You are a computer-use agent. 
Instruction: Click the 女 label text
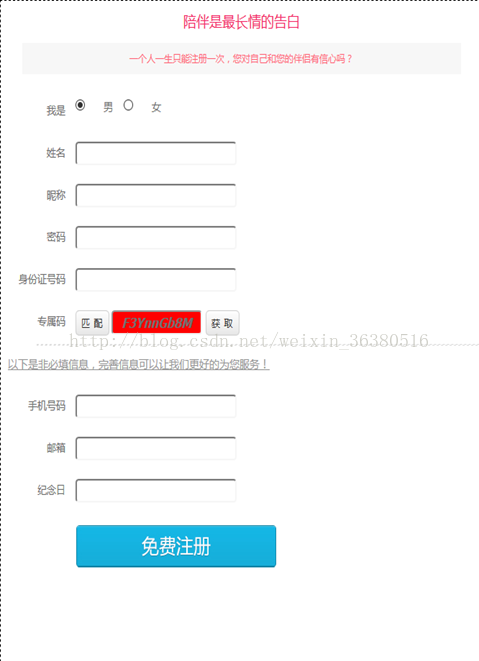tap(156, 107)
